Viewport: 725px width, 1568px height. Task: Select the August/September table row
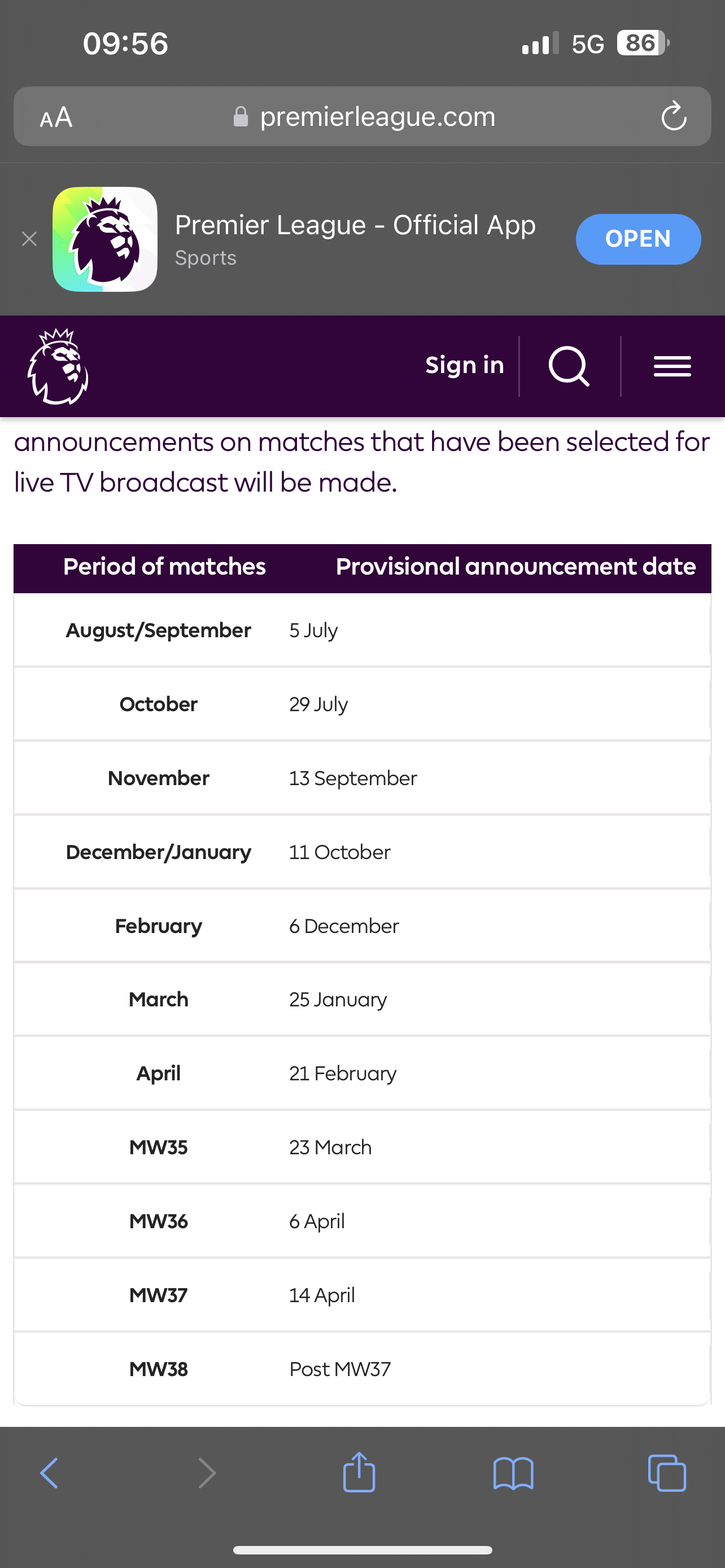[362, 630]
